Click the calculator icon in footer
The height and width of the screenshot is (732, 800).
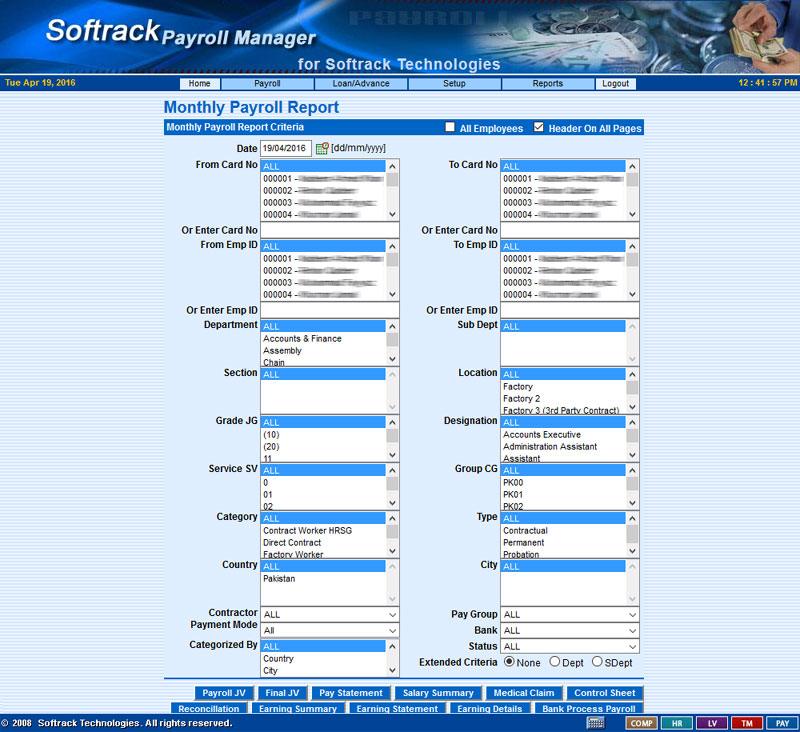pyautogui.click(x=595, y=723)
